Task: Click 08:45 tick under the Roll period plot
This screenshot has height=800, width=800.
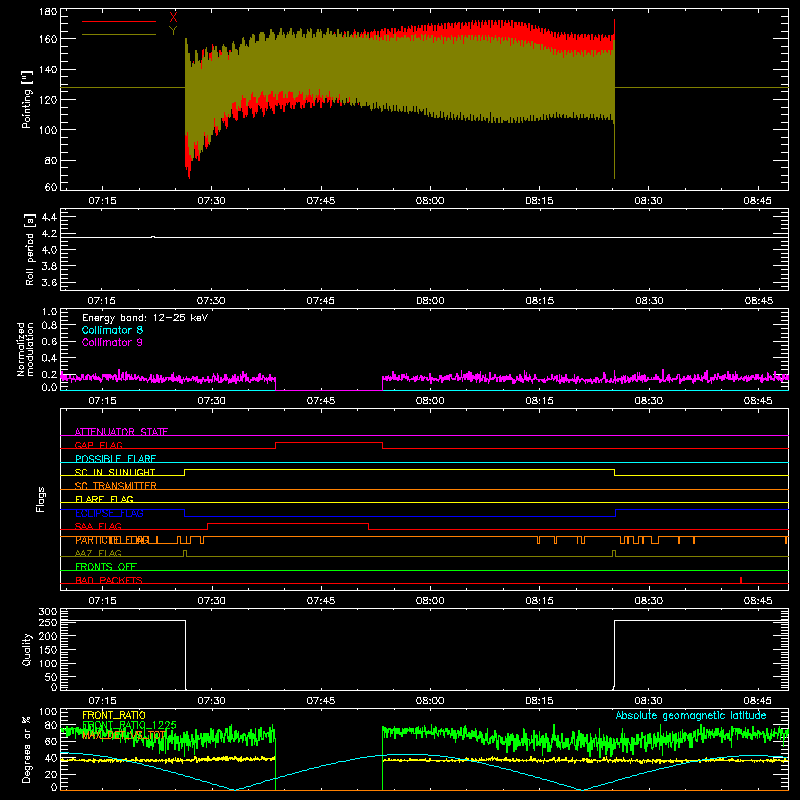Action: [x=758, y=301]
